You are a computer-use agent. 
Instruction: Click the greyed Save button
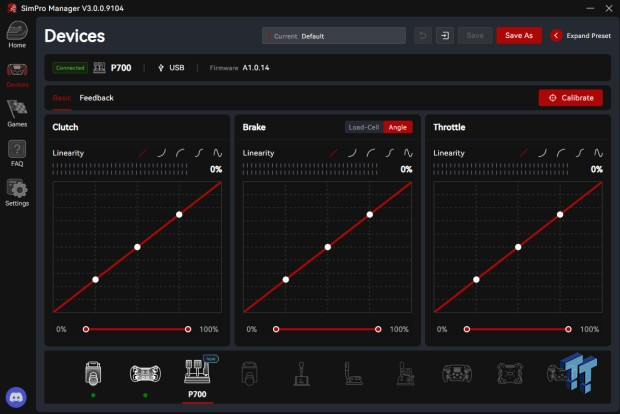tap(475, 36)
